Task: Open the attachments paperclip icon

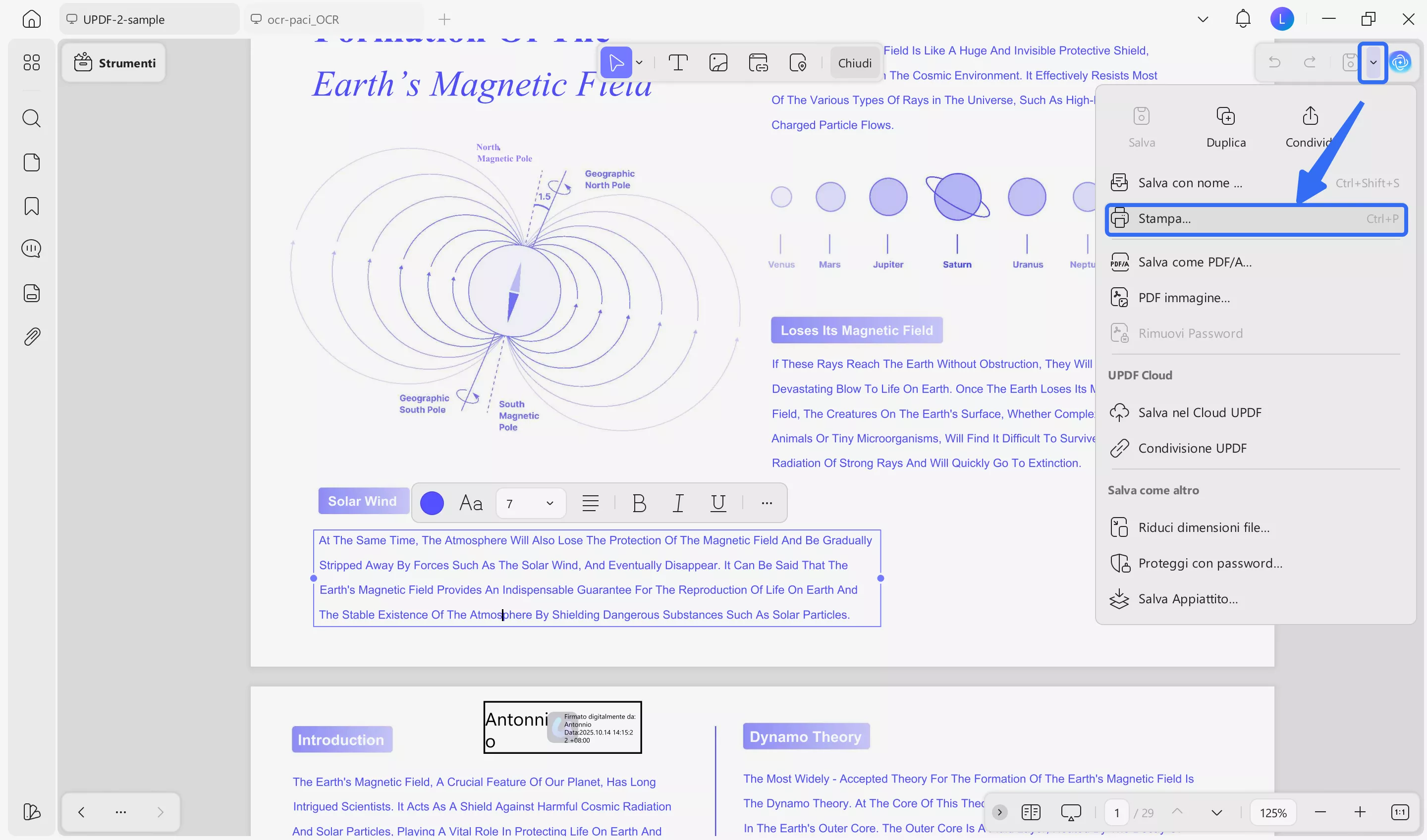Action: click(32, 337)
